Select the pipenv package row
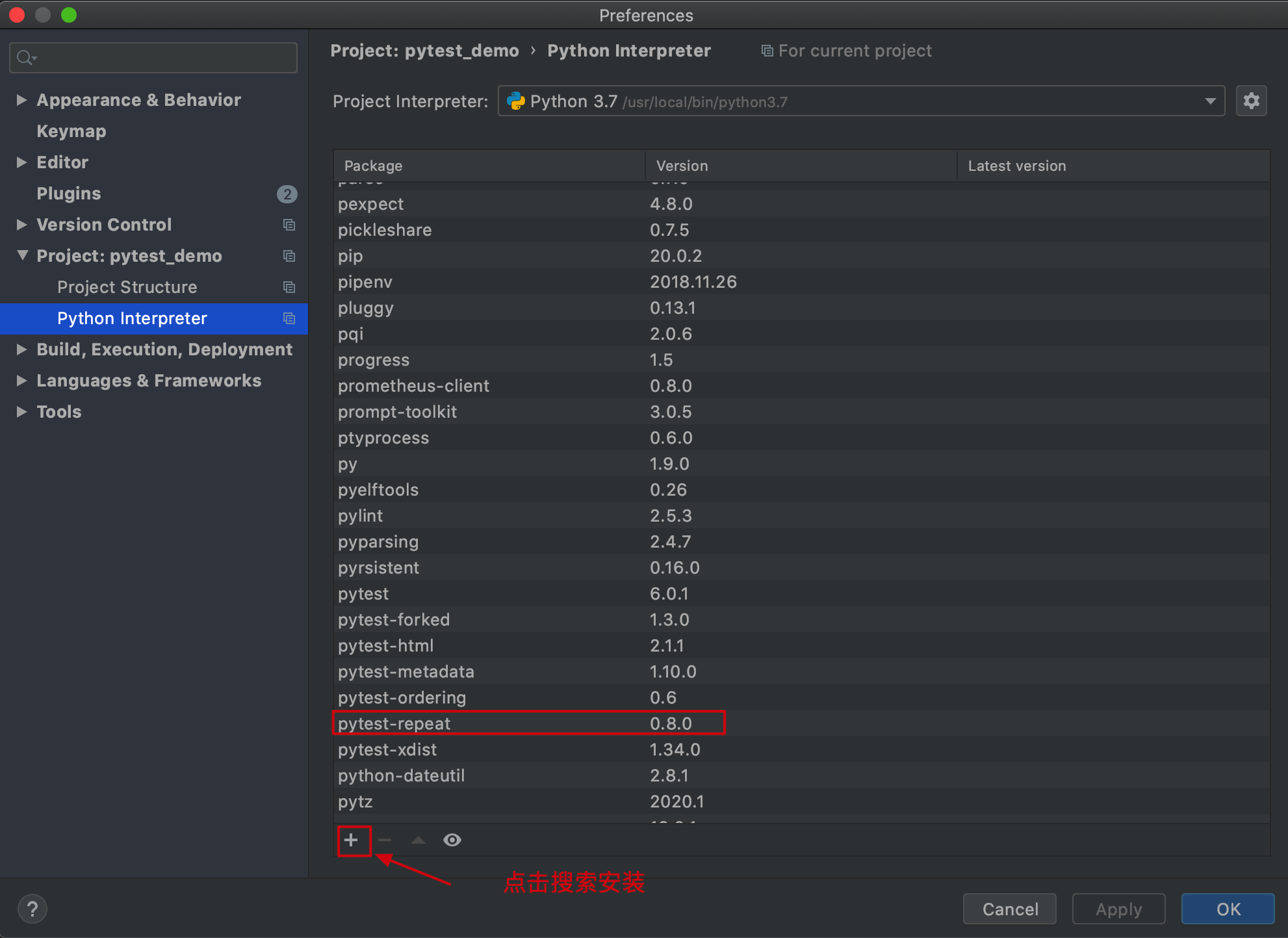The width and height of the screenshot is (1288, 938). point(802,282)
